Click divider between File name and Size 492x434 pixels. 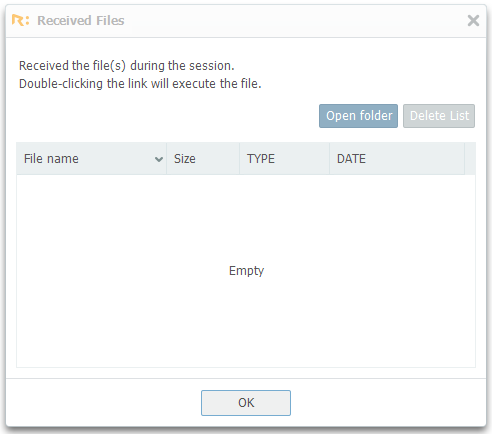coord(167,159)
